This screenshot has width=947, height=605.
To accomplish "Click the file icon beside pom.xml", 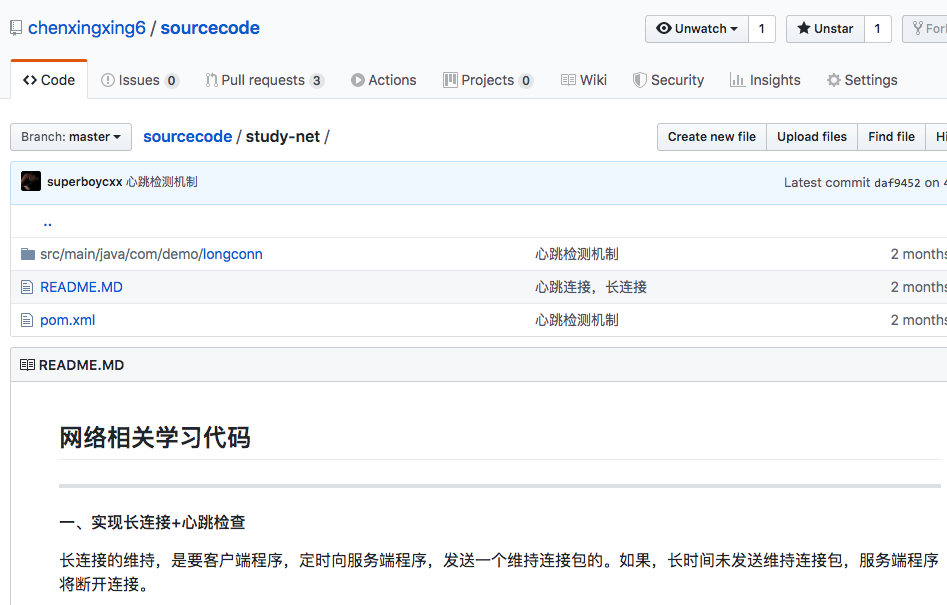I will (x=27, y=320).
